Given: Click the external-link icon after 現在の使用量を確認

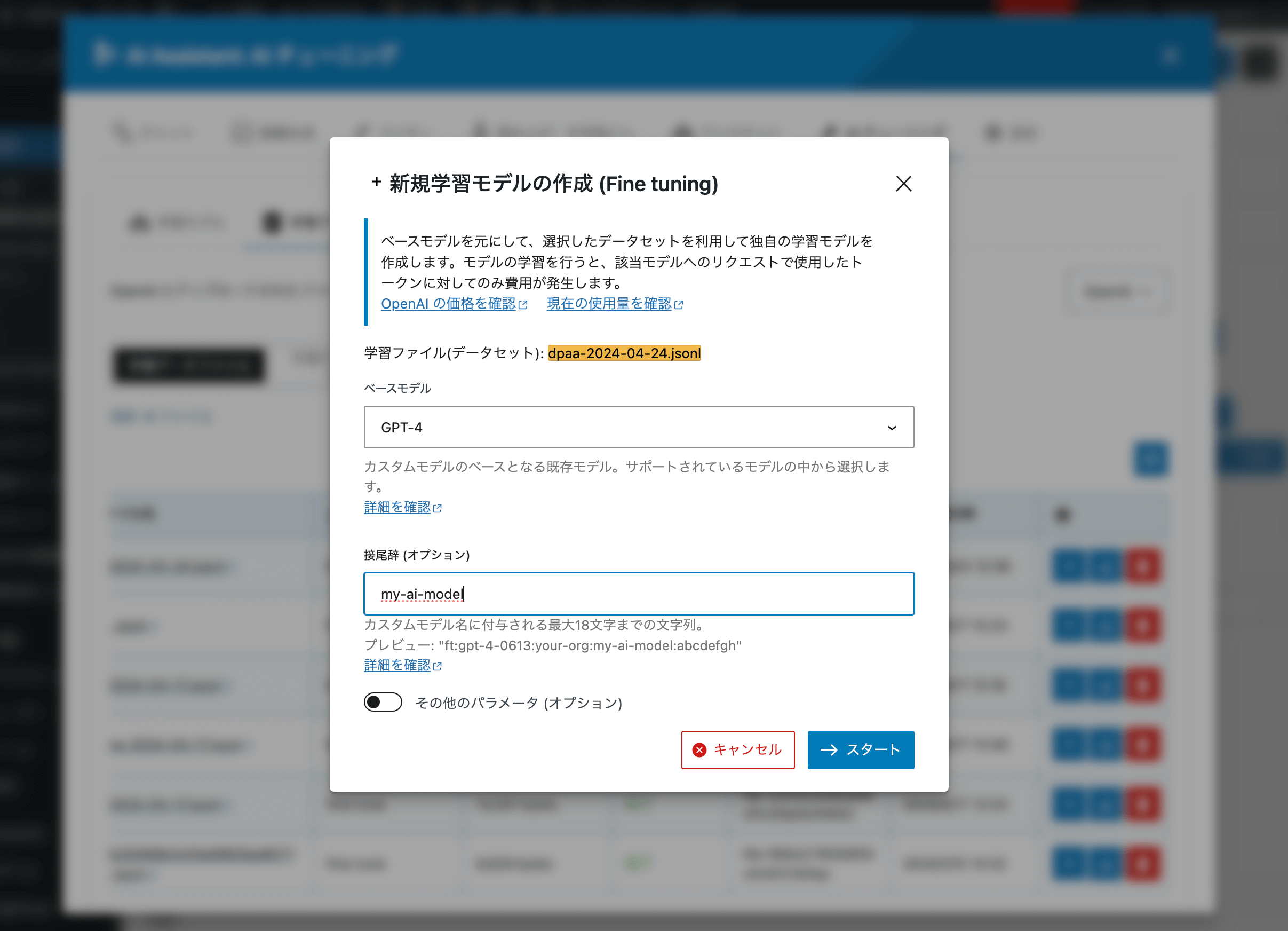Looking at the screenshot, I should coord(679,305).
